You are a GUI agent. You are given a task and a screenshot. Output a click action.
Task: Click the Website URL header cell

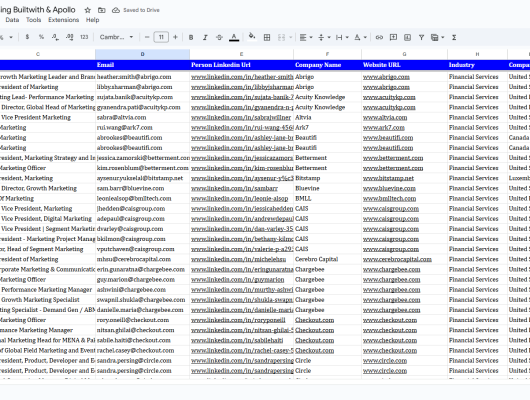pyautogui.click(x=404, y=65)
